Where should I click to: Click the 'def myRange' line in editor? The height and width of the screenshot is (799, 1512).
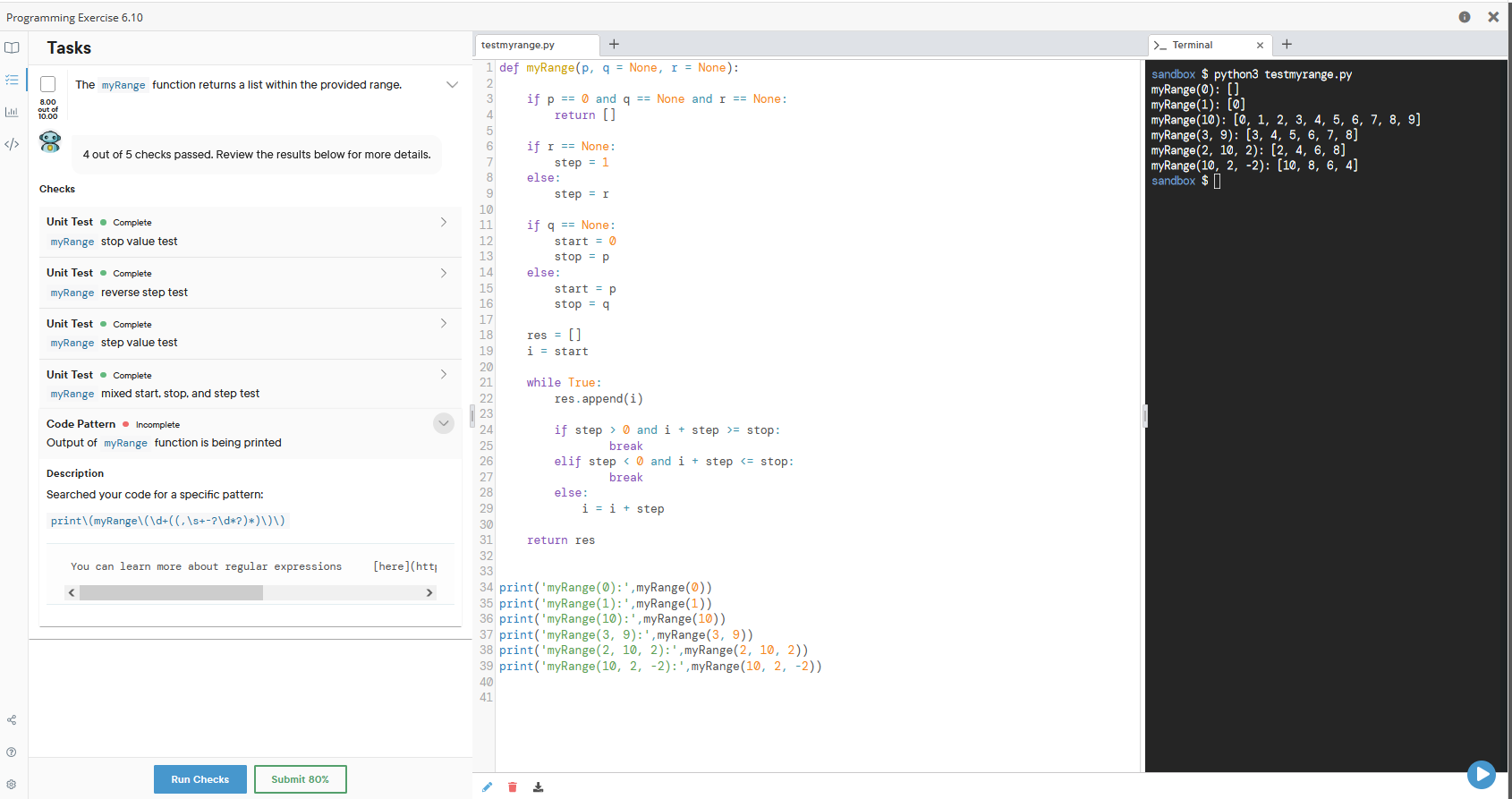click(x=619, y=68)
